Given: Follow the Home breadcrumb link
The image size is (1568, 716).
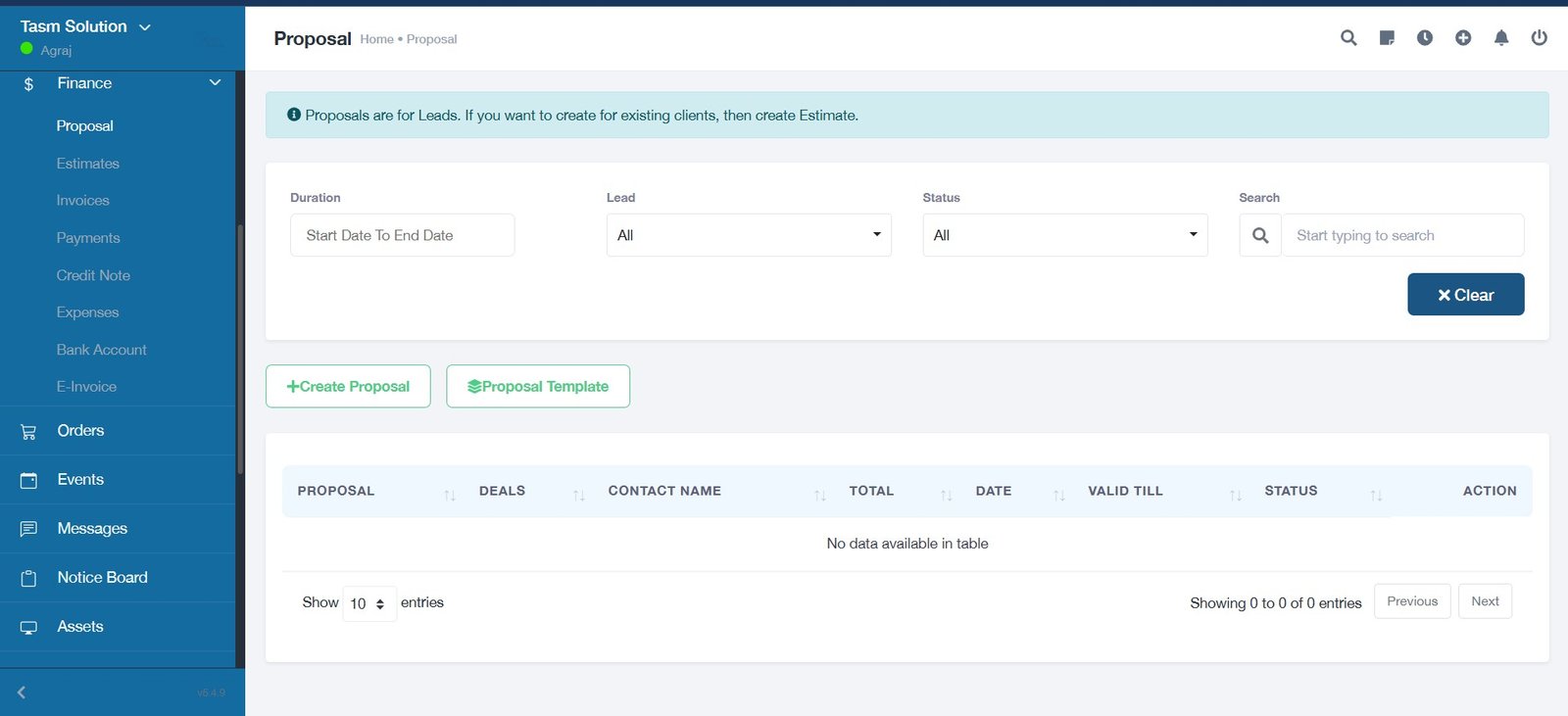Looking at the screenshot, I should pos(376,39).
